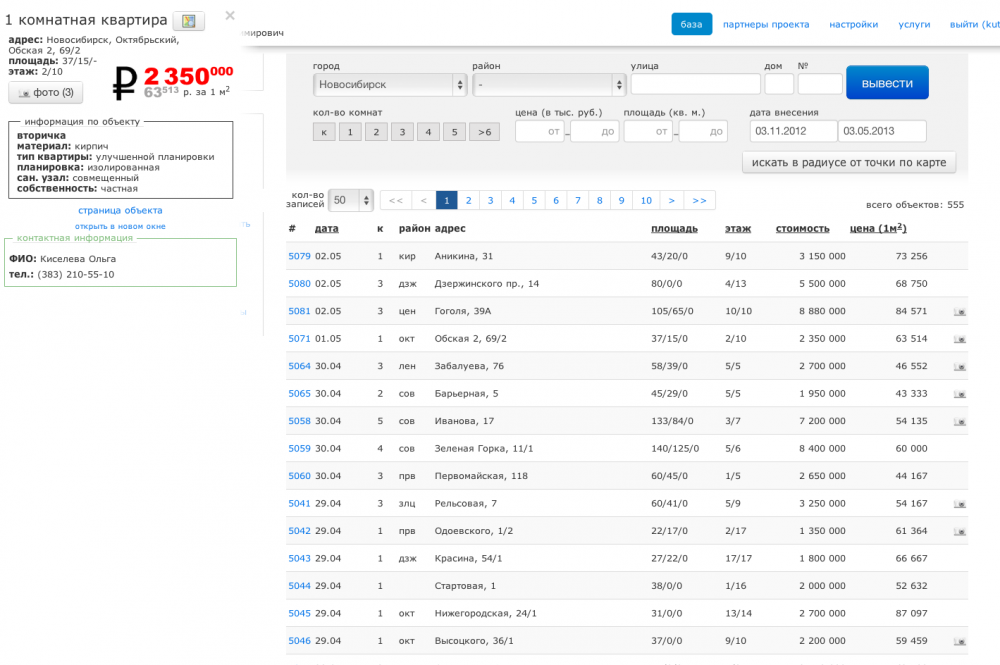The width and height of the screenshot is (1000, 665).
Task: Toggle room count filter 1
Action: click(x=350, y=132)
